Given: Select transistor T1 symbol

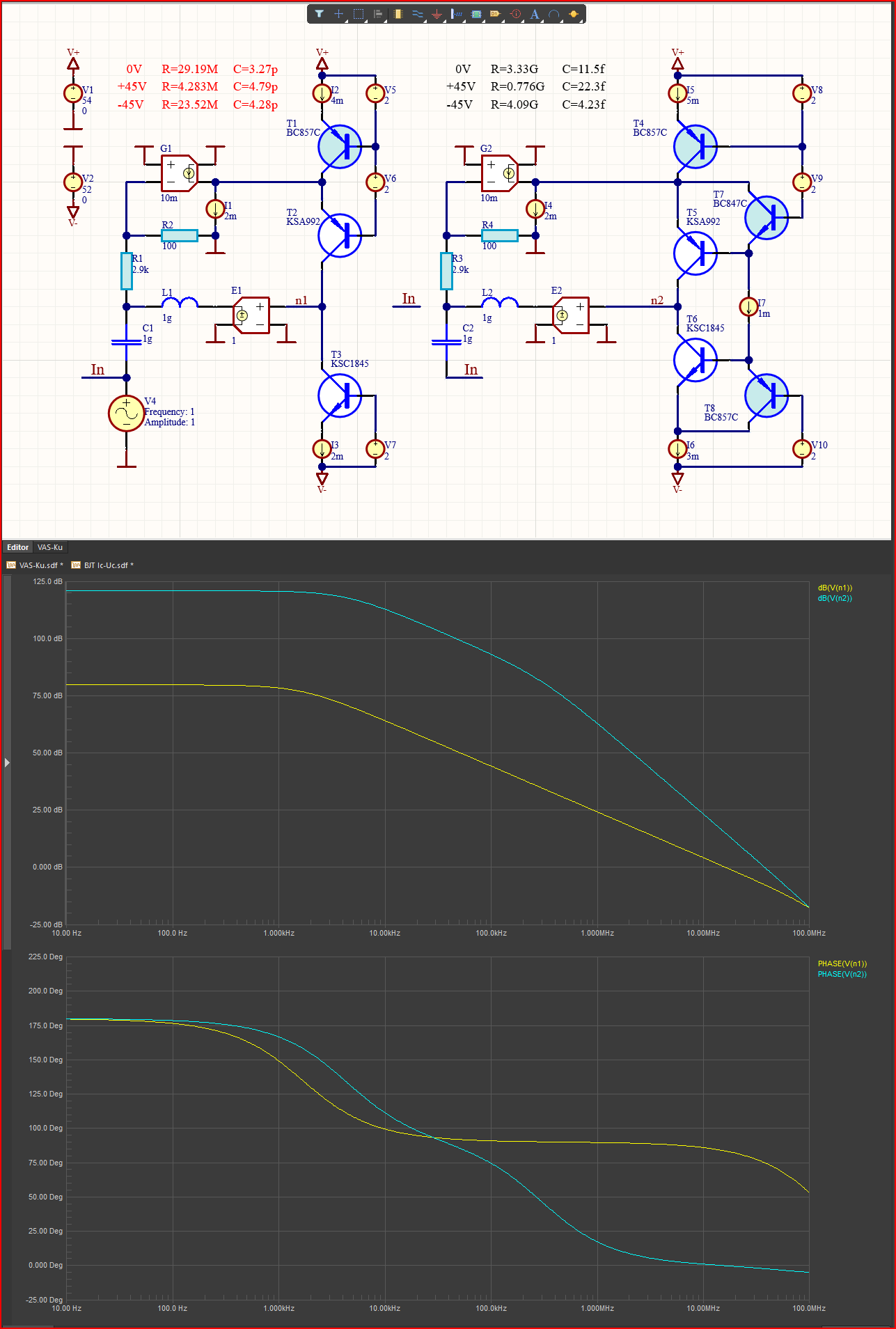Looking at the screenshot, I should (x=340, y=147).
